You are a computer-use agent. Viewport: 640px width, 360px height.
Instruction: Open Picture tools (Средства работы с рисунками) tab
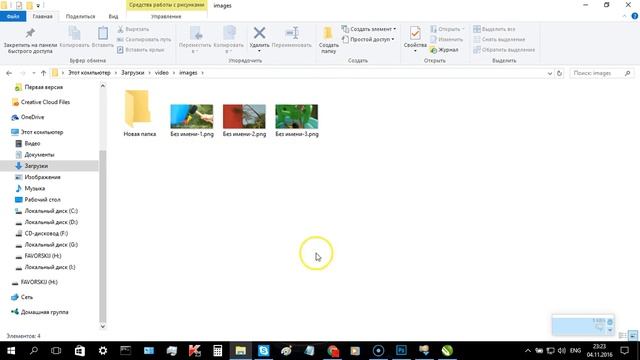click(x=167, y=5)
